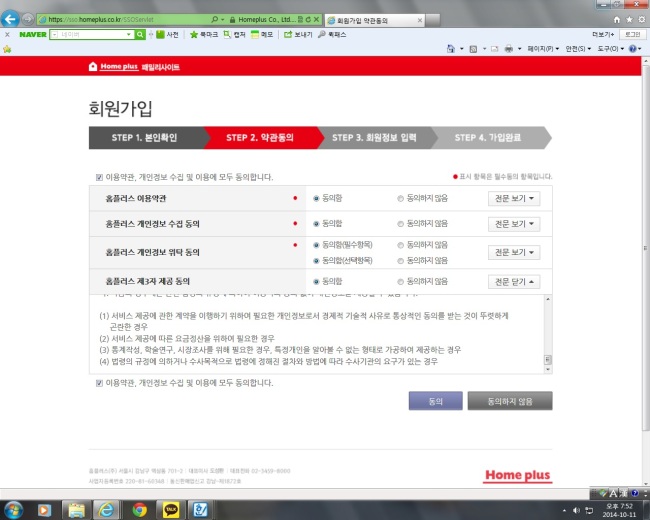
Task: Click the browser home icon at top right
Action: tap(617, 19)
